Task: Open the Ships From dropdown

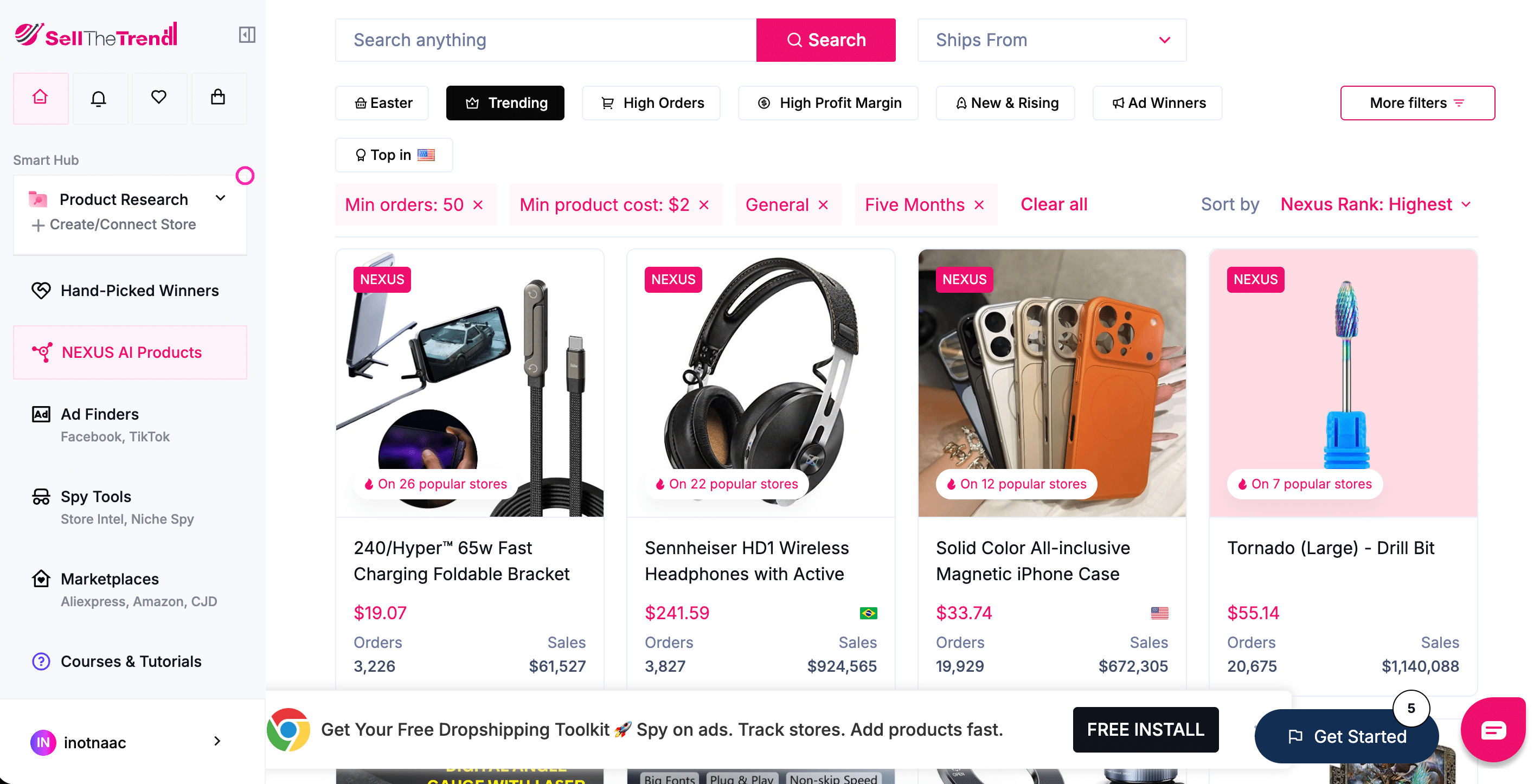Action: point(1051,40)
